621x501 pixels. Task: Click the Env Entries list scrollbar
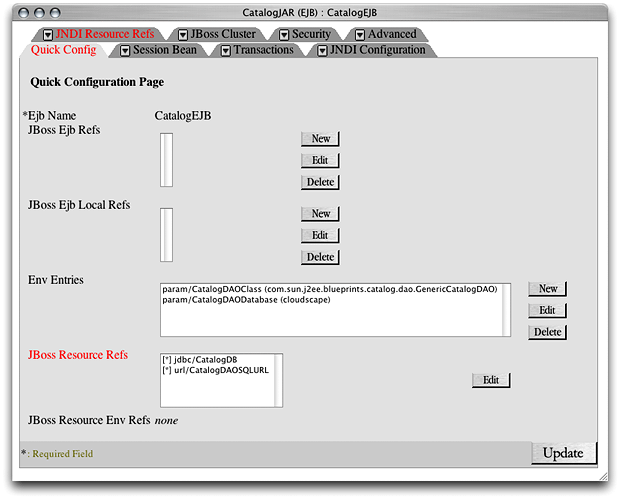[507, 310]
